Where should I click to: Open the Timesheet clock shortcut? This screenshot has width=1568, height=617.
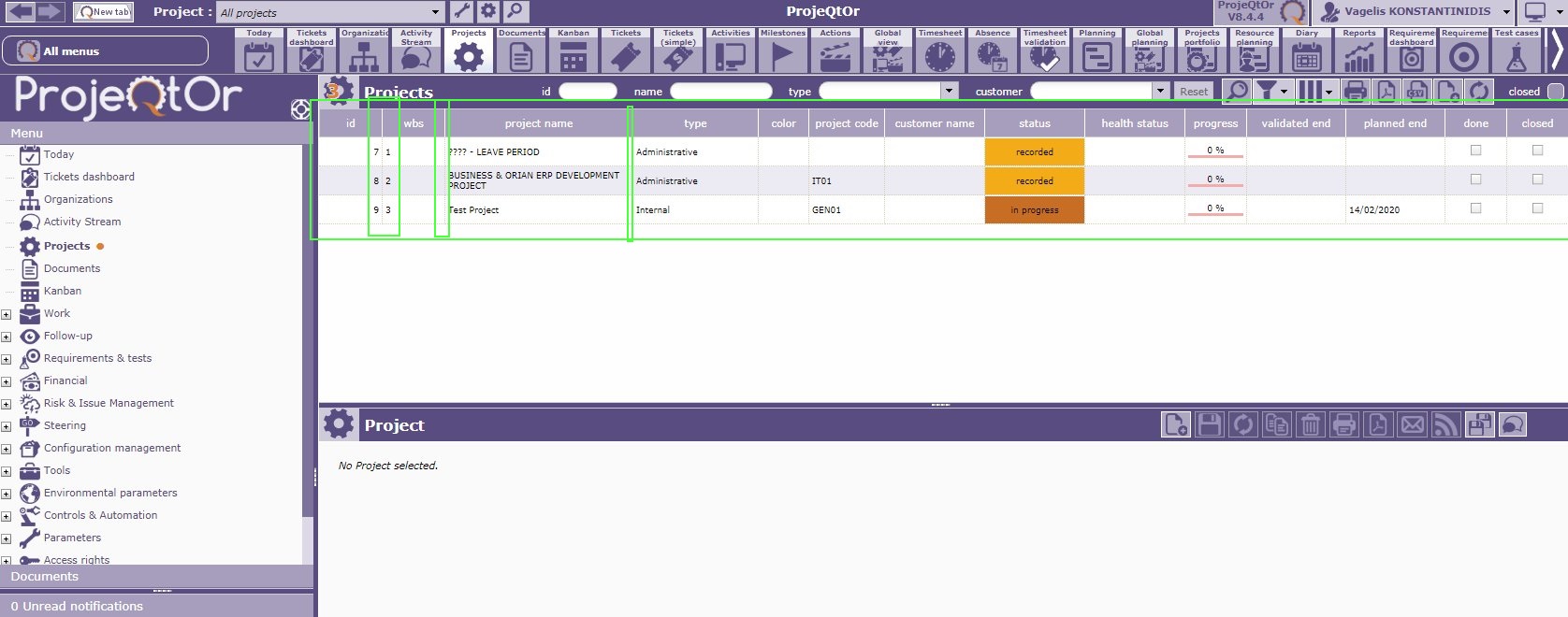tap(940, 50)
